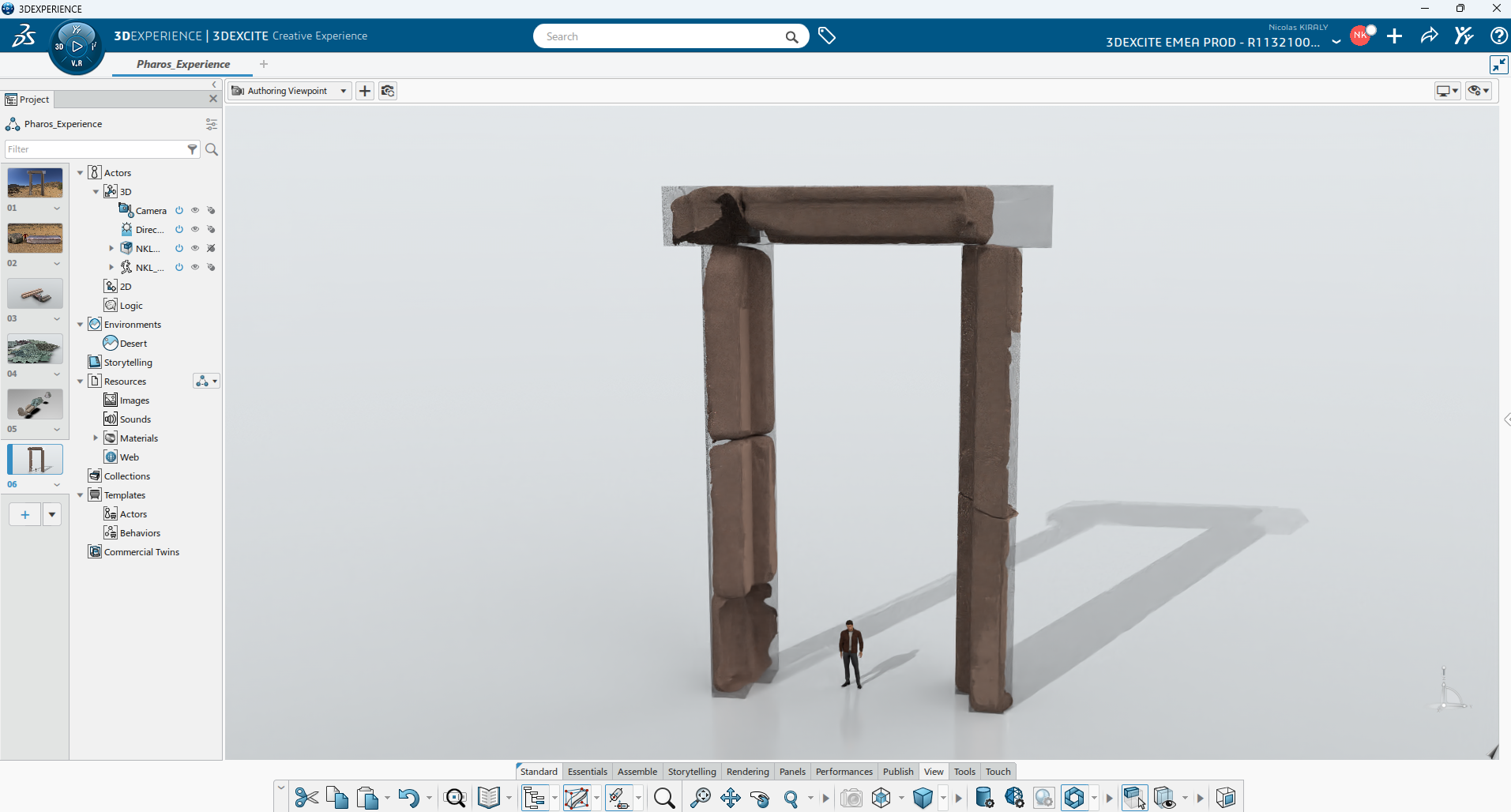Click the tag icon beside Search
Screen dimensions: 1511x812
pos(827,36)
